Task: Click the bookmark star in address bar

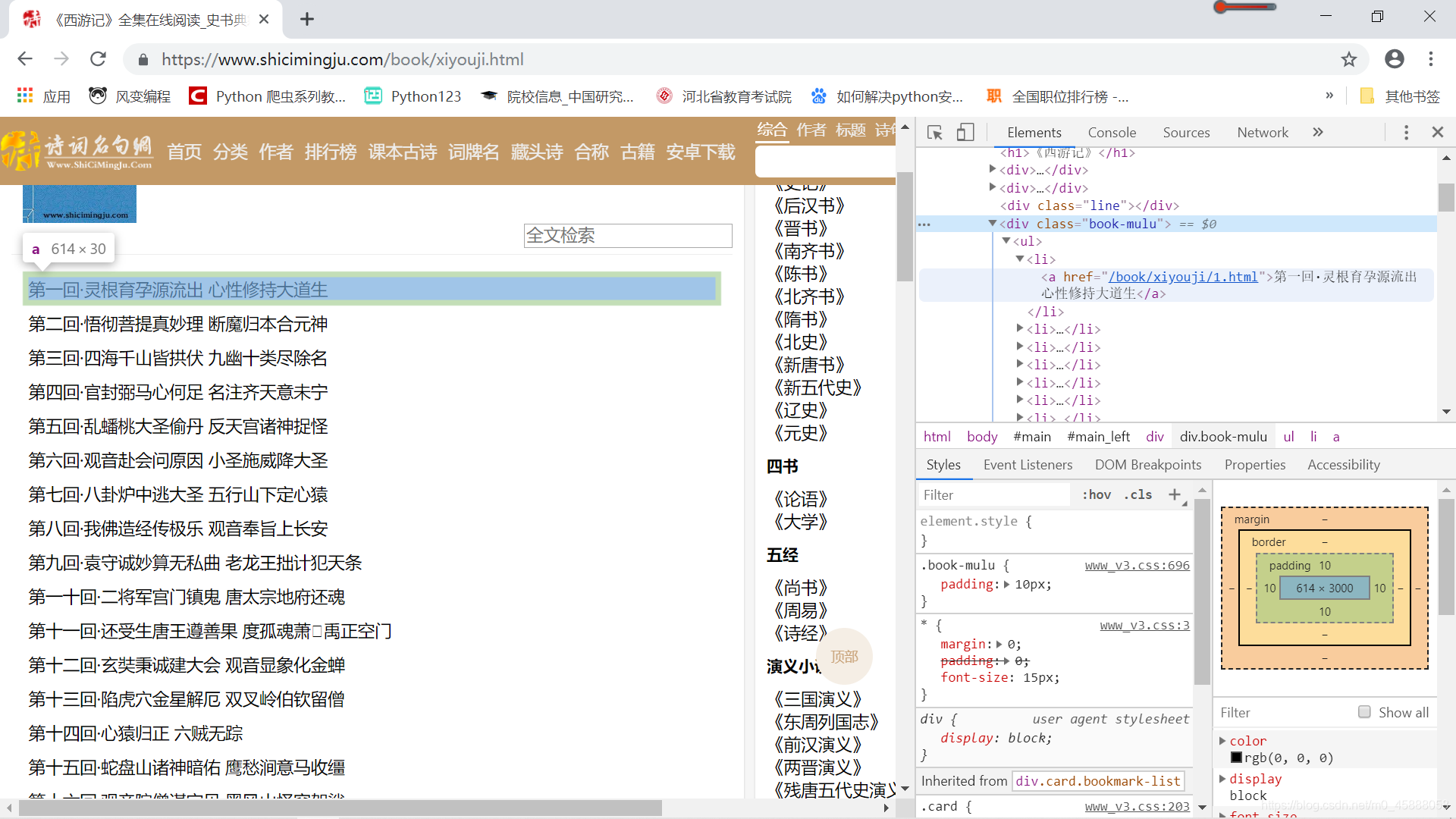Action: click(x=1349, y=59)
